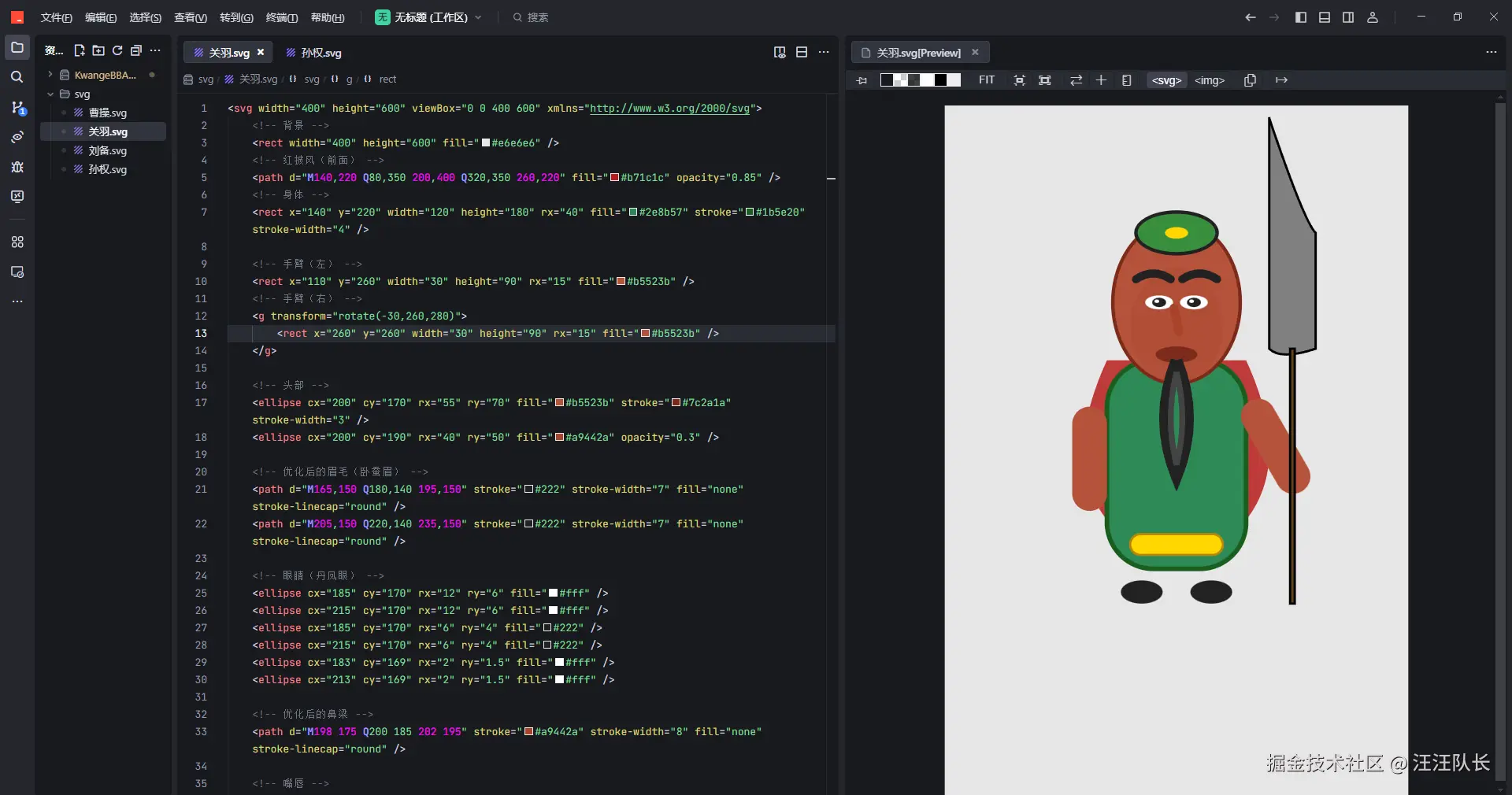Close the 关羽.svg[Preview] tab
This screenshot has height=795, width=1512.
[975, 53]
